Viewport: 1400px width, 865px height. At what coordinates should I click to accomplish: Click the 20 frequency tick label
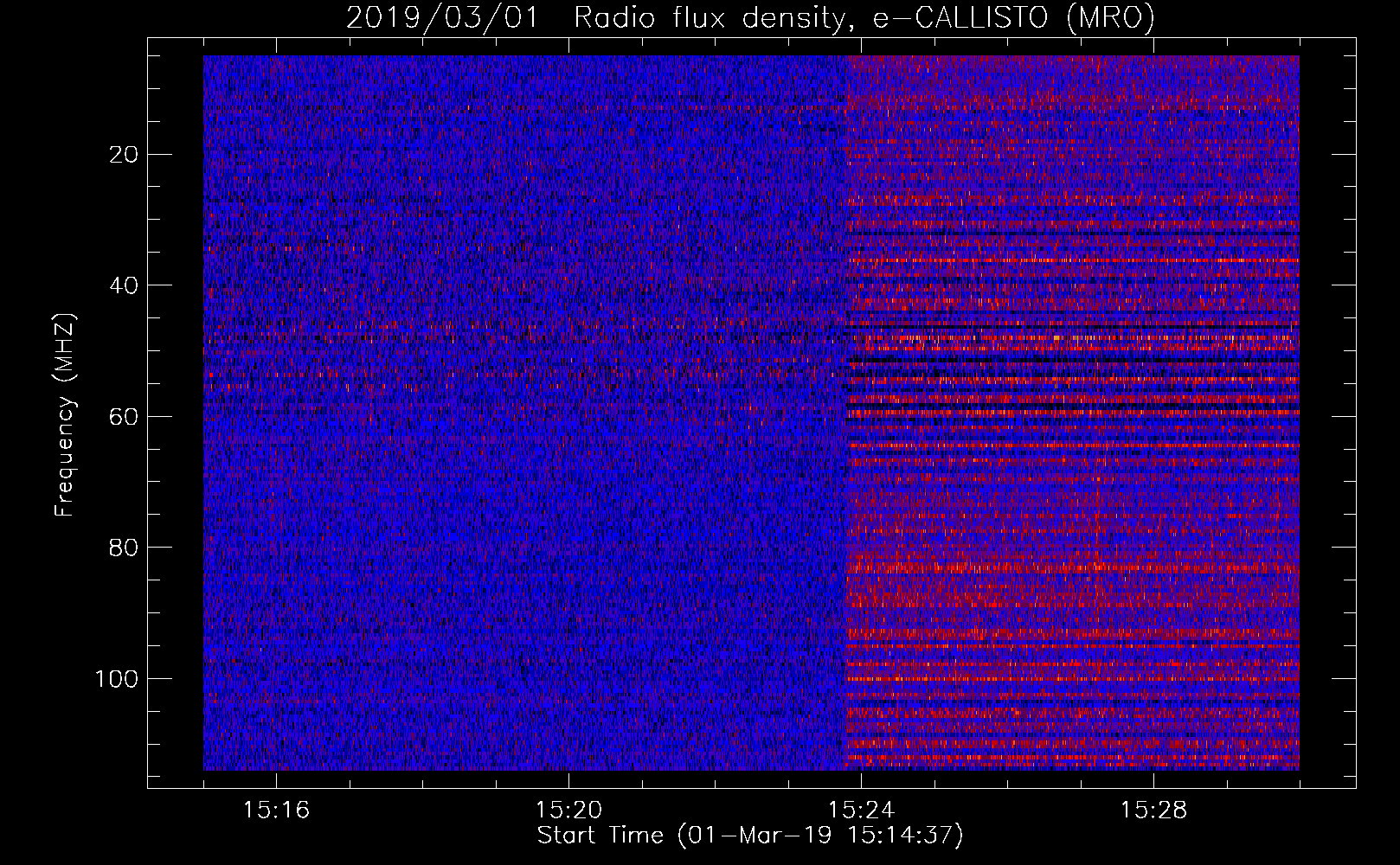[x=125, y=155]
